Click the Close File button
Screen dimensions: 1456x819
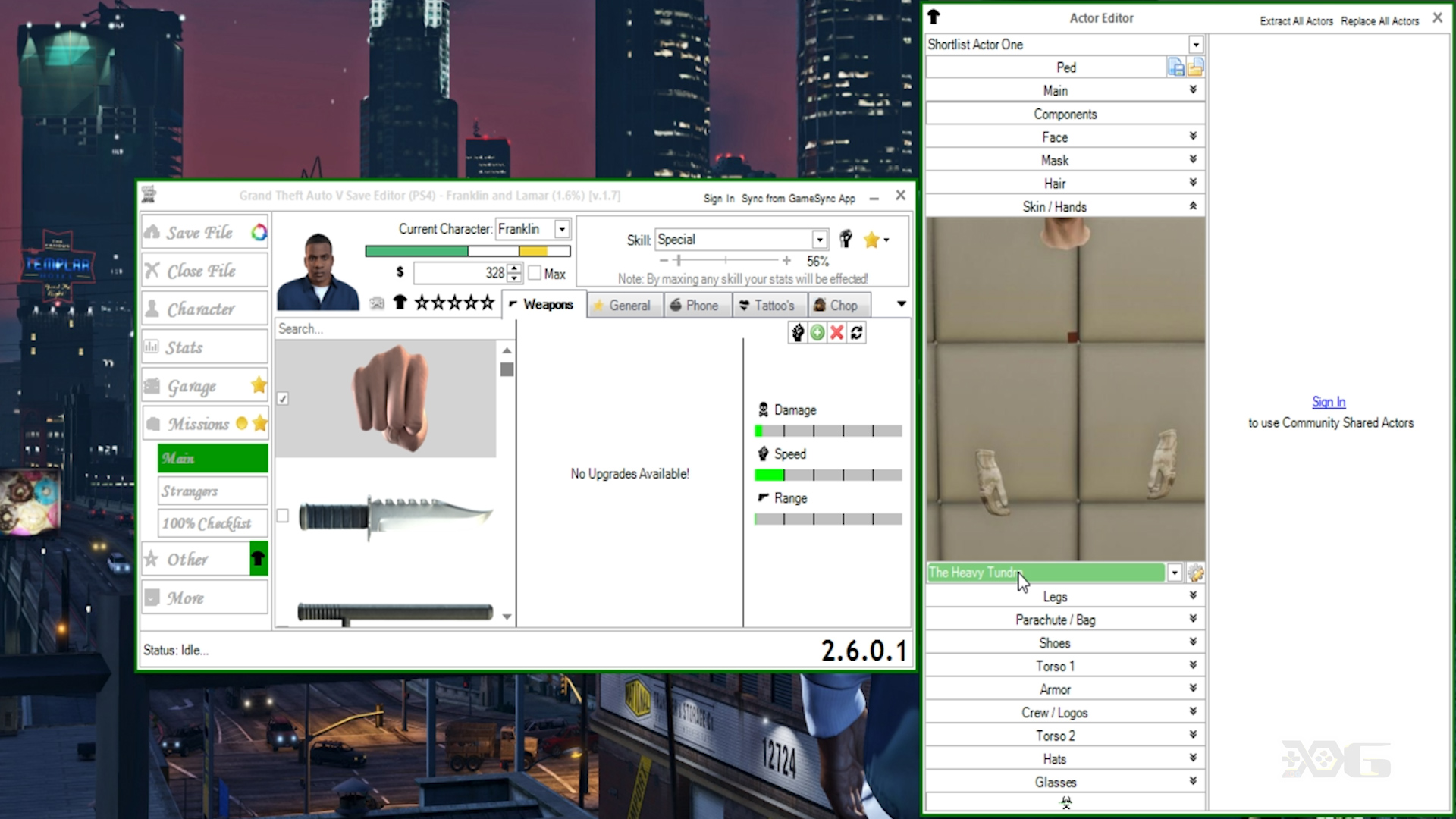[205, 271]
